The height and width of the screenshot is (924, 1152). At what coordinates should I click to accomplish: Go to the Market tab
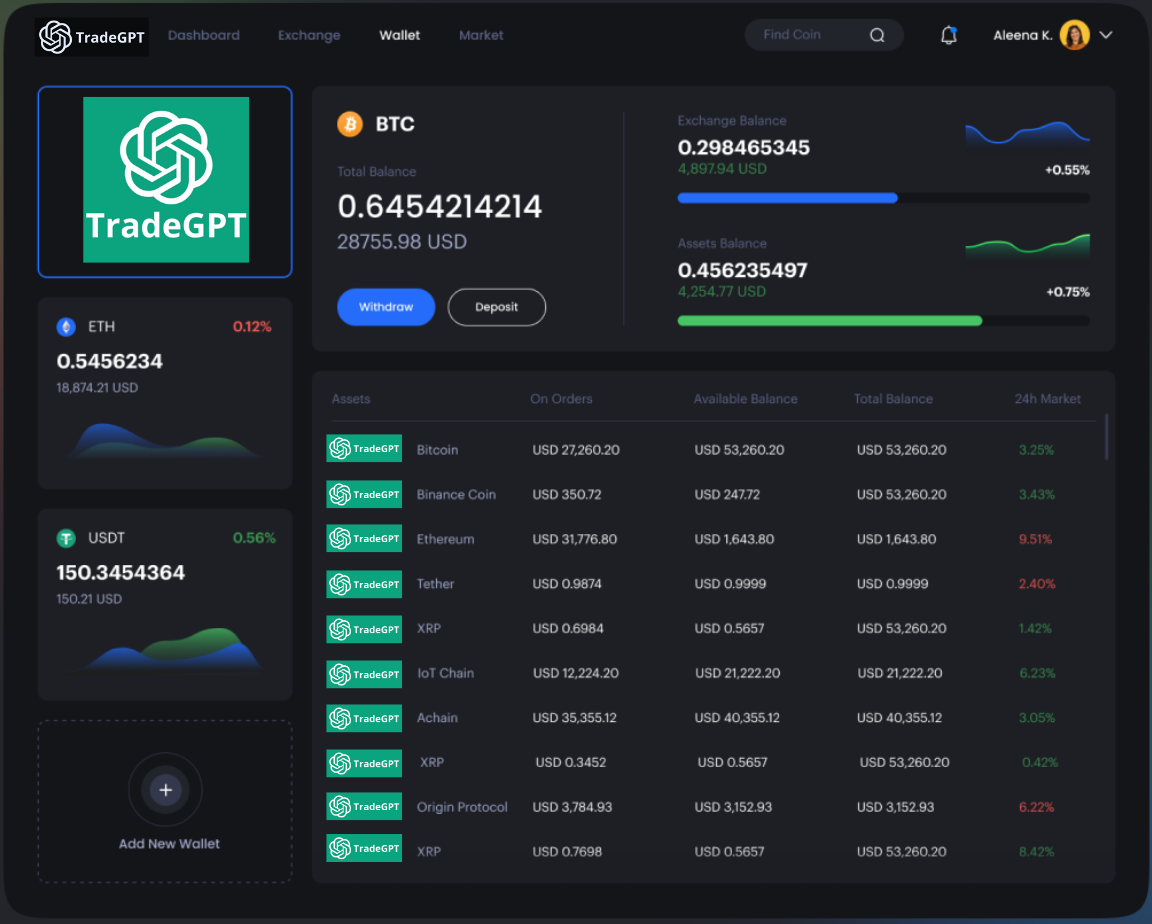coord(481,35)
